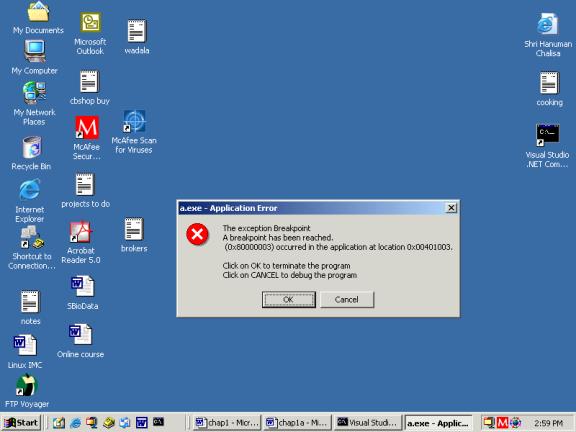This screenshot has width=576, height=432.
Task: Select the Recycle Bin icon
Action: pyautogui.click(x=31, y=153)
